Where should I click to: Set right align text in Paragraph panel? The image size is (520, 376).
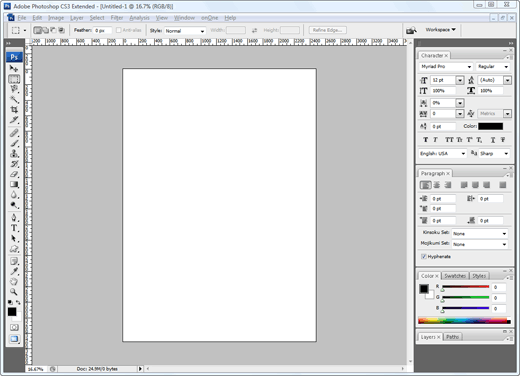[448, 185]
